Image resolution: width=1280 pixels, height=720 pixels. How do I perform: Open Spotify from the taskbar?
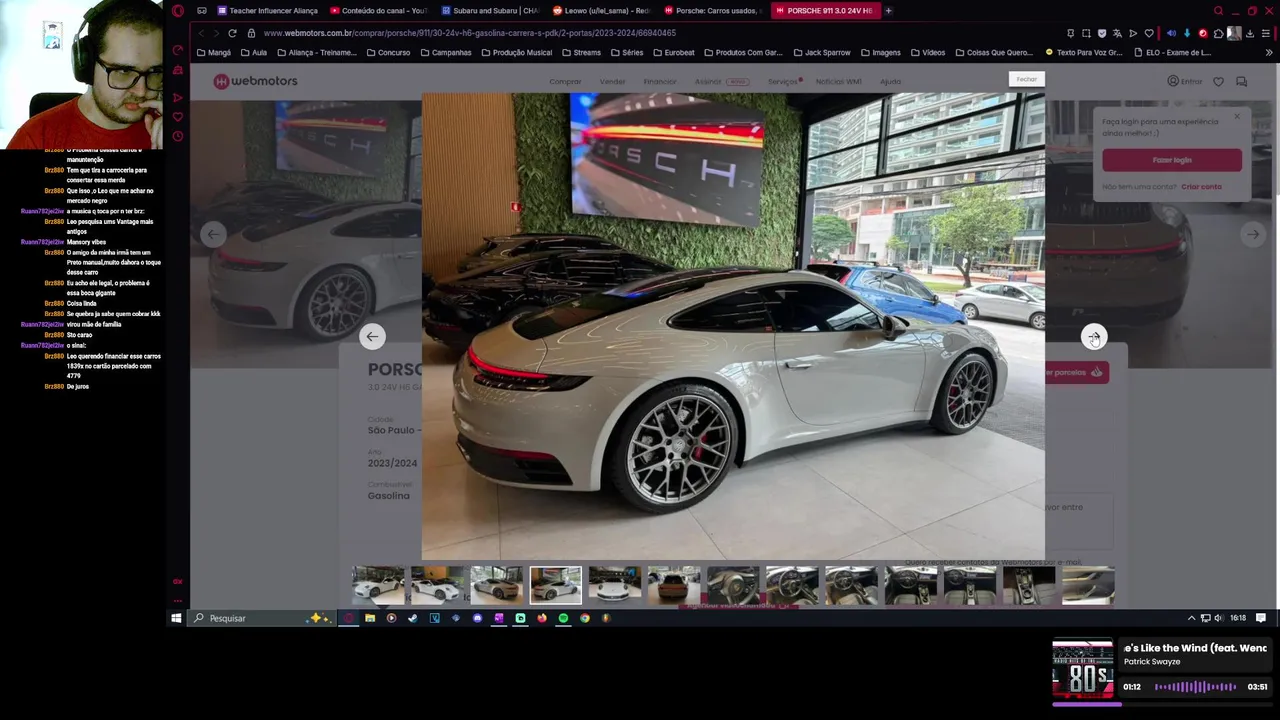[563, 618]
